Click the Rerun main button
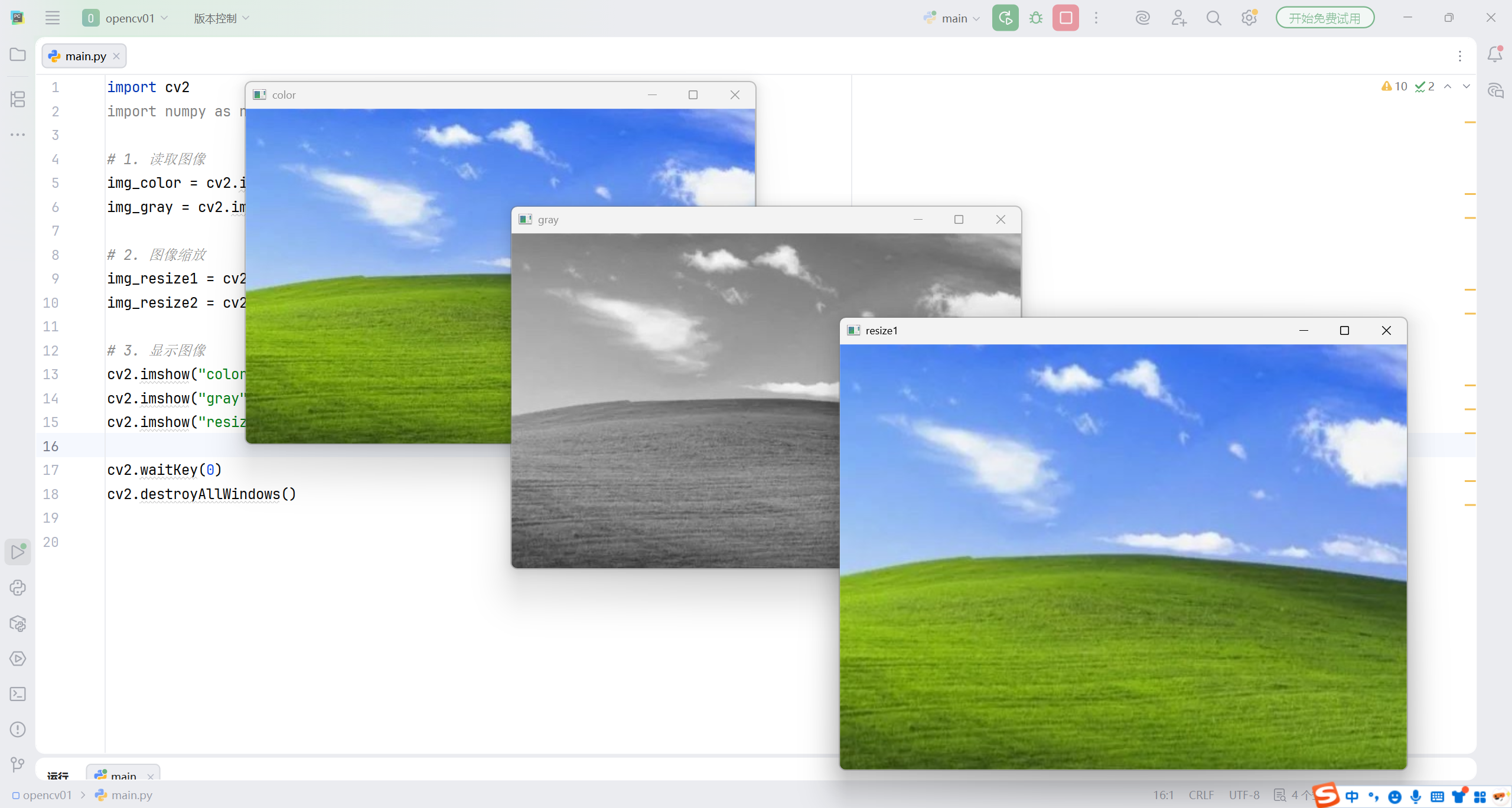This screenshot has width=1512, height=808. click(x=1005, y=18)
